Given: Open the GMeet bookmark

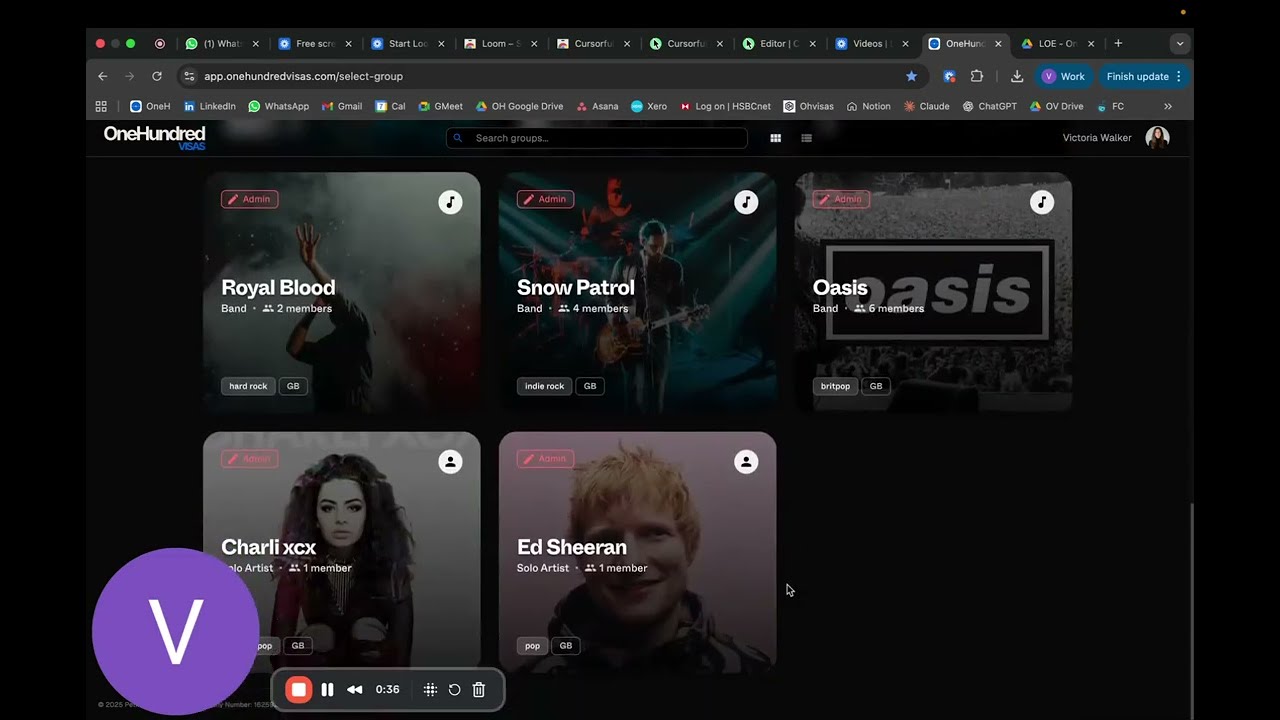Looking at the screenshot, I should click(440, 106).
